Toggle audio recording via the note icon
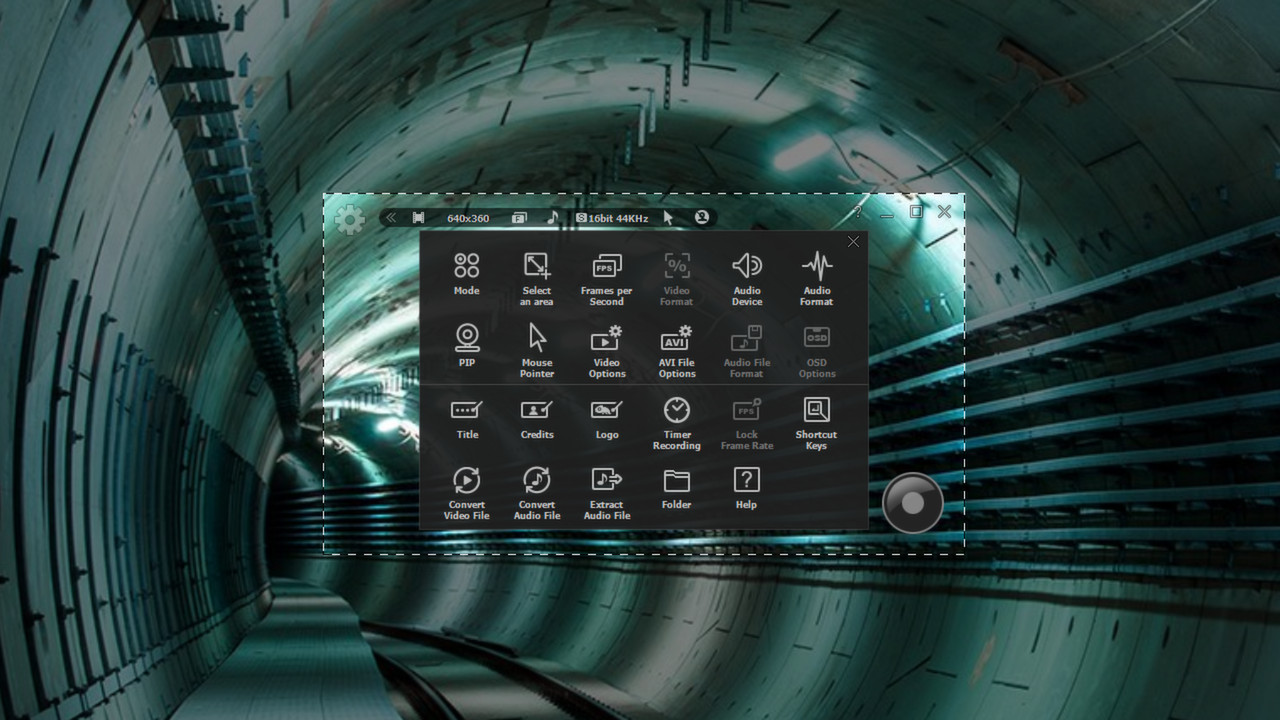Image resolution: width=1280 pixels, height=720 pixels. (x=553, y=217)
